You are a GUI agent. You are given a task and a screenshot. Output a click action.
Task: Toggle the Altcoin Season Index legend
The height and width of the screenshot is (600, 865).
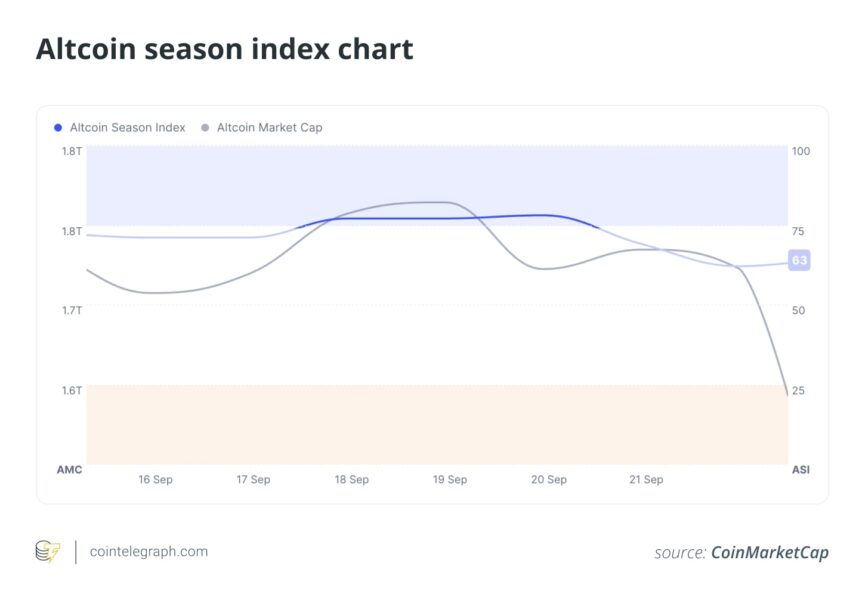pyautogui.click(x=127, y=128)
